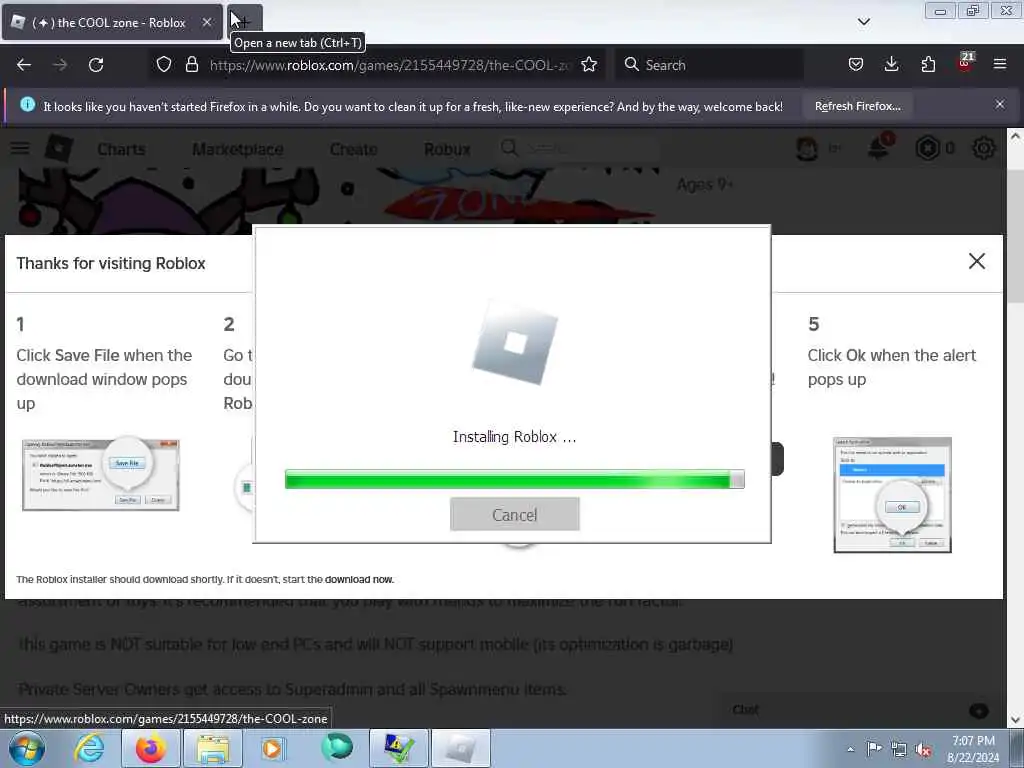
Task: Click the red extension badge showing 21
Action: (x=965, y=62)
